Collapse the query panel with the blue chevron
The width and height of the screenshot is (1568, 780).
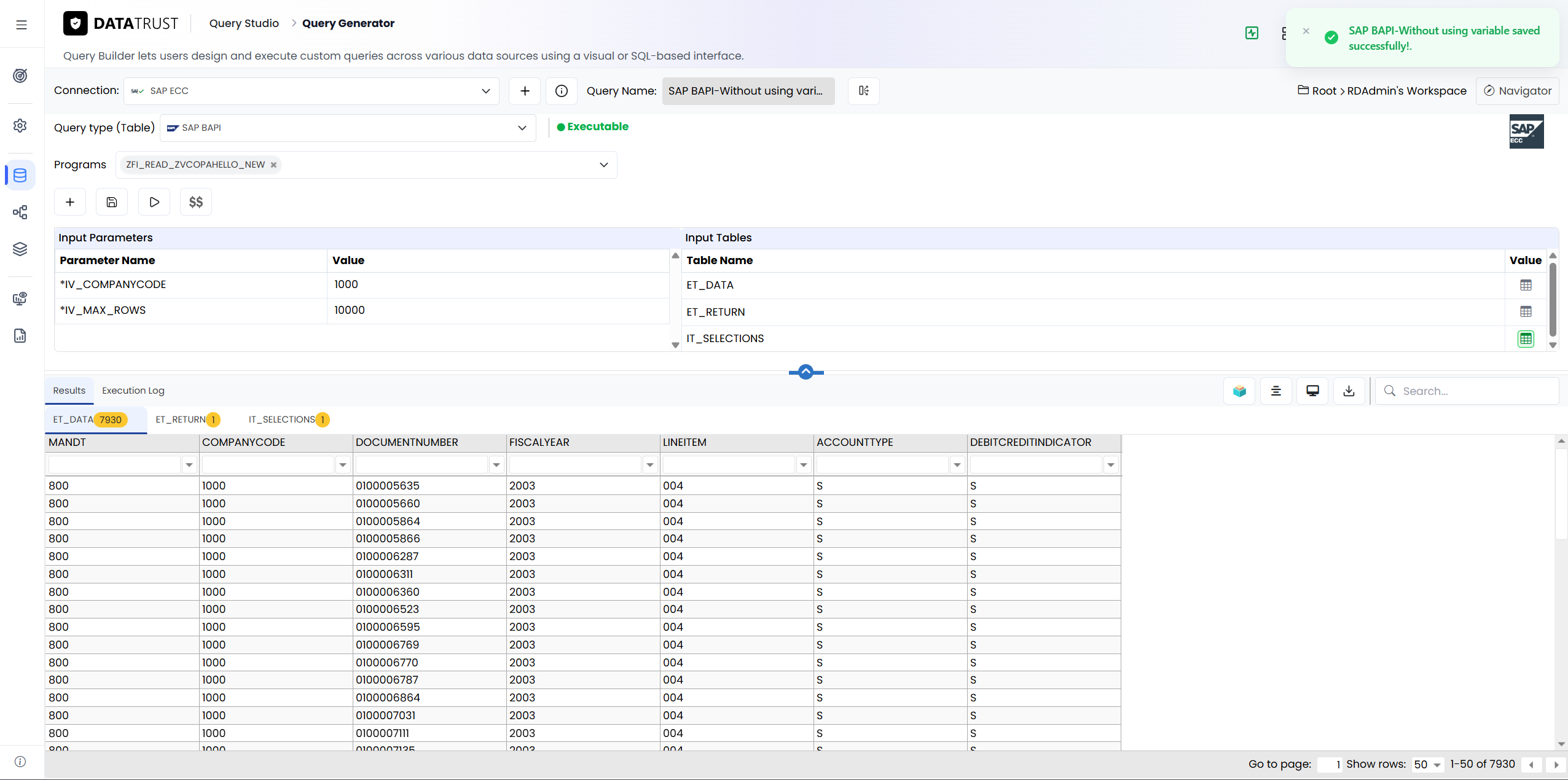coord(806,372)
